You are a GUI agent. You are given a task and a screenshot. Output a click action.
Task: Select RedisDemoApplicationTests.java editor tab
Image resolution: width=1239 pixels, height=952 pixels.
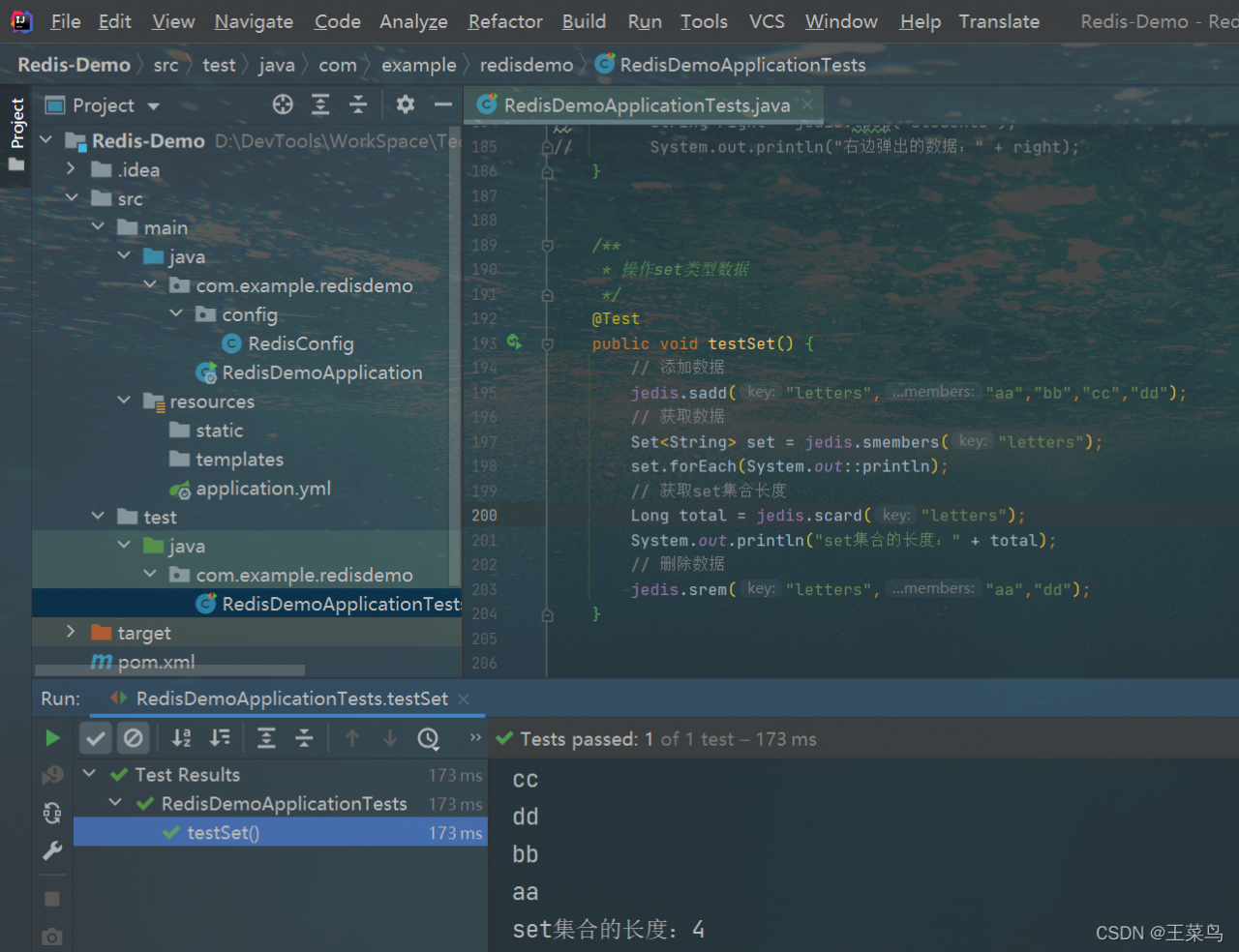coord(647,104)
